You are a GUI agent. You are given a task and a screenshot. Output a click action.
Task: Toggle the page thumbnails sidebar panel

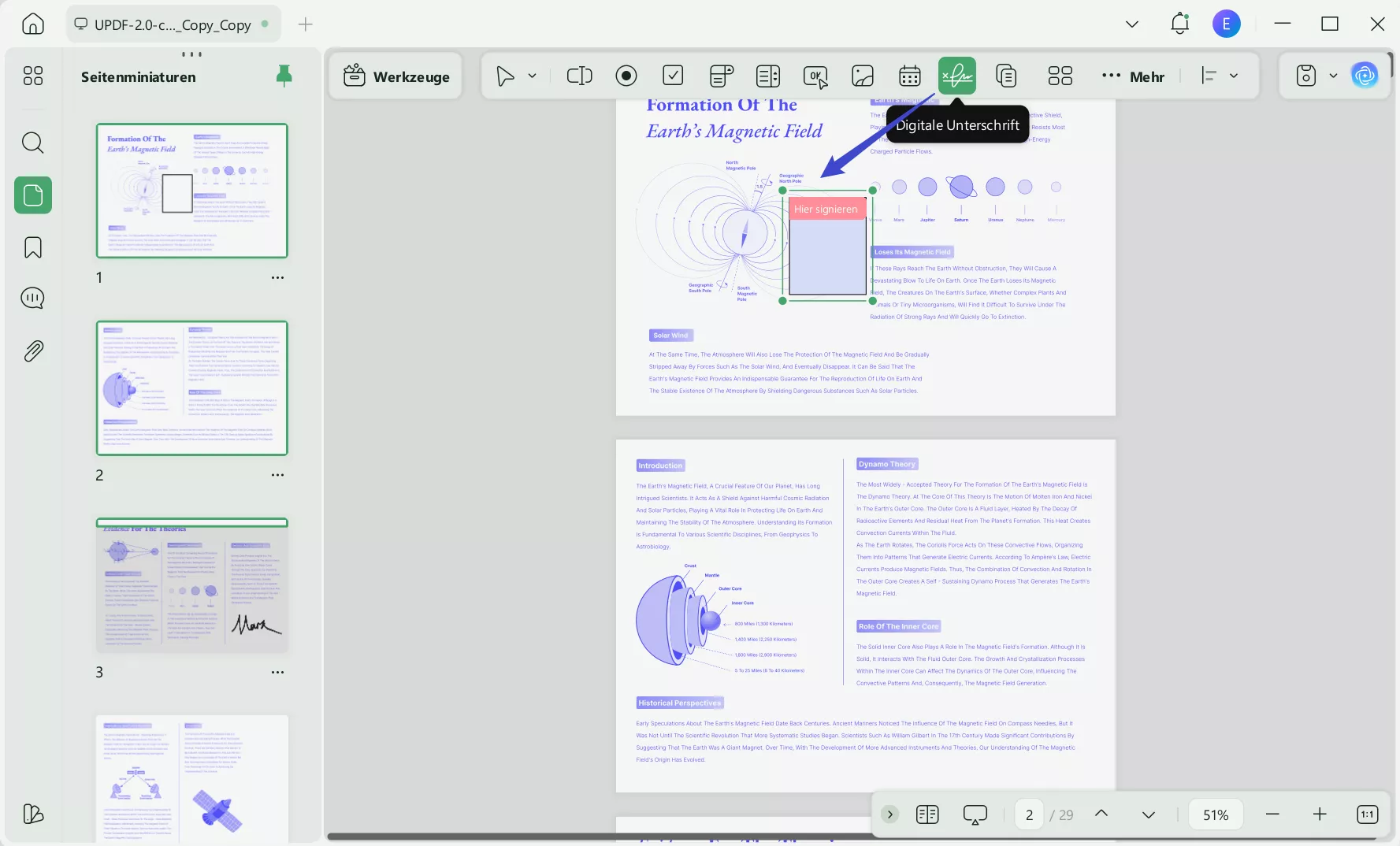tap(33, 195)
